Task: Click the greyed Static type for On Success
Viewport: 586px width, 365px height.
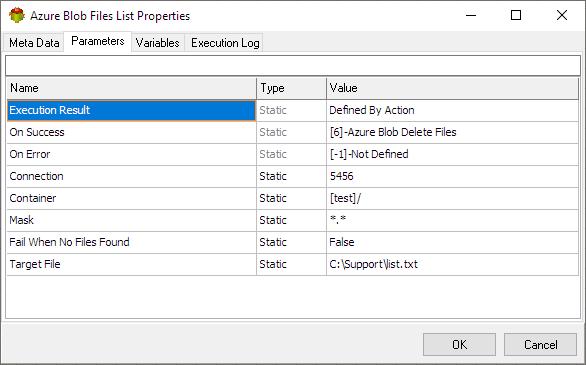Action: click(x=292, y=132)
